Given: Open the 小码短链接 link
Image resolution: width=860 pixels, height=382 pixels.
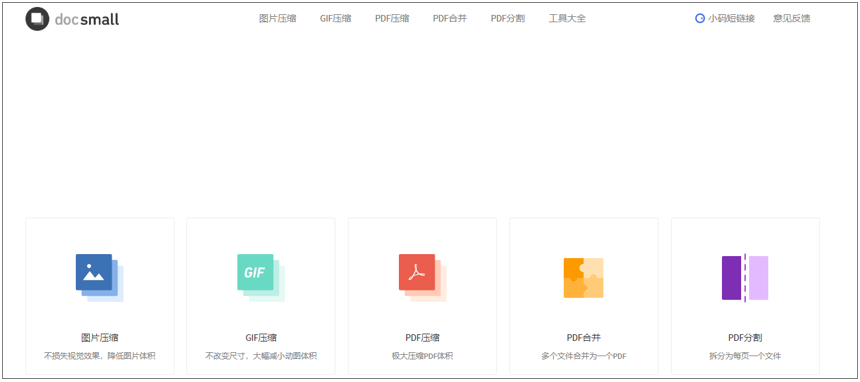Looking at the screenshot, I should (x=731, y=18).
